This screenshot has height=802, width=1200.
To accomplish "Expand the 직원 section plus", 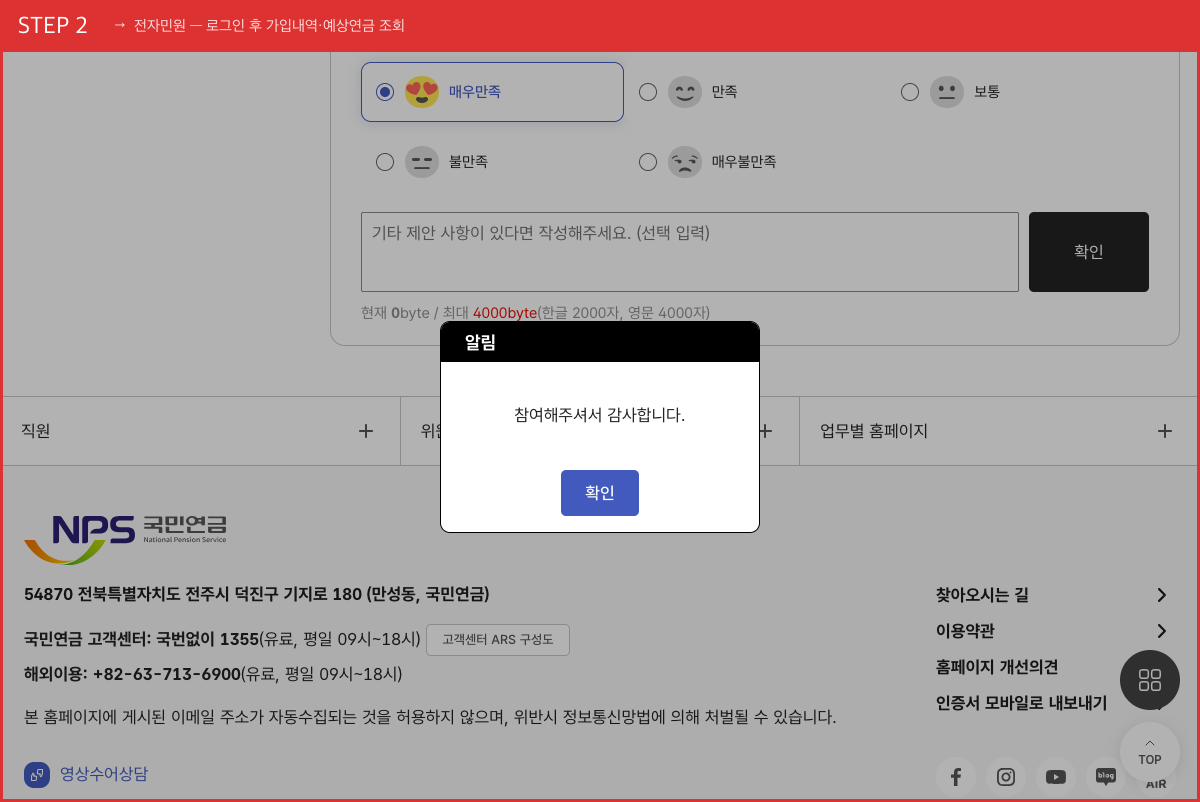I will coord(366,431).
